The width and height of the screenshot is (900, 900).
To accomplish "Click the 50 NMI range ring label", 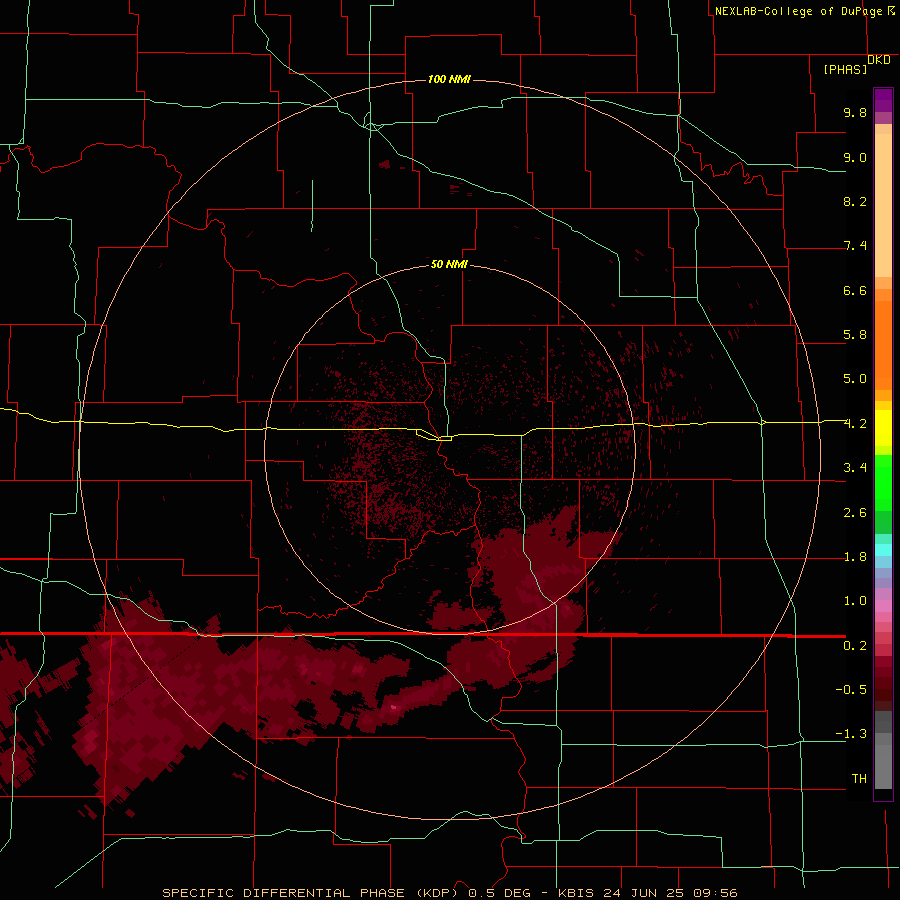I will tap(449, 264).
